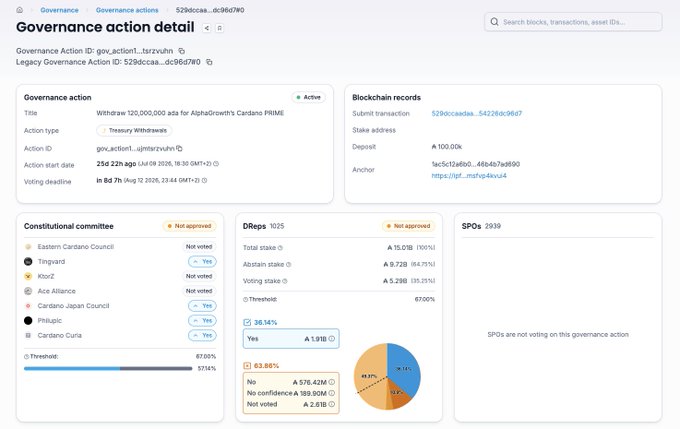Show info for Action start date time

tap(216, 164)
